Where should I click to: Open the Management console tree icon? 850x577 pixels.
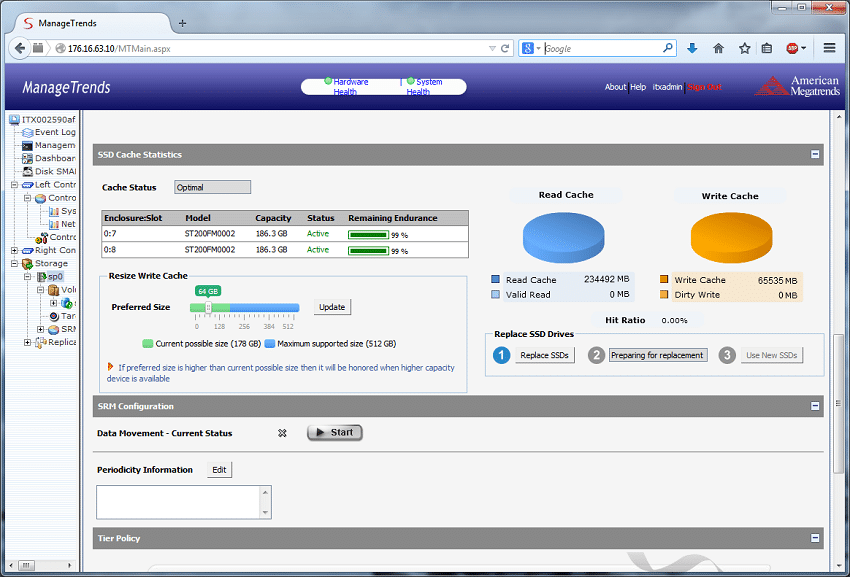(27, 145)
